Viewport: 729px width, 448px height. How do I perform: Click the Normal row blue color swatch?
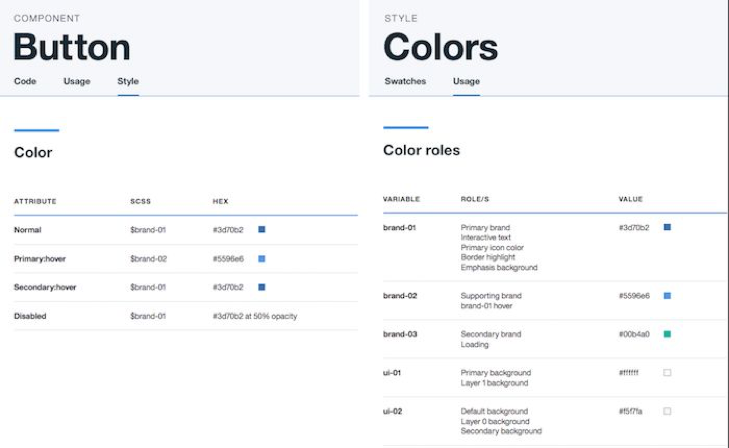click(262, 230)
